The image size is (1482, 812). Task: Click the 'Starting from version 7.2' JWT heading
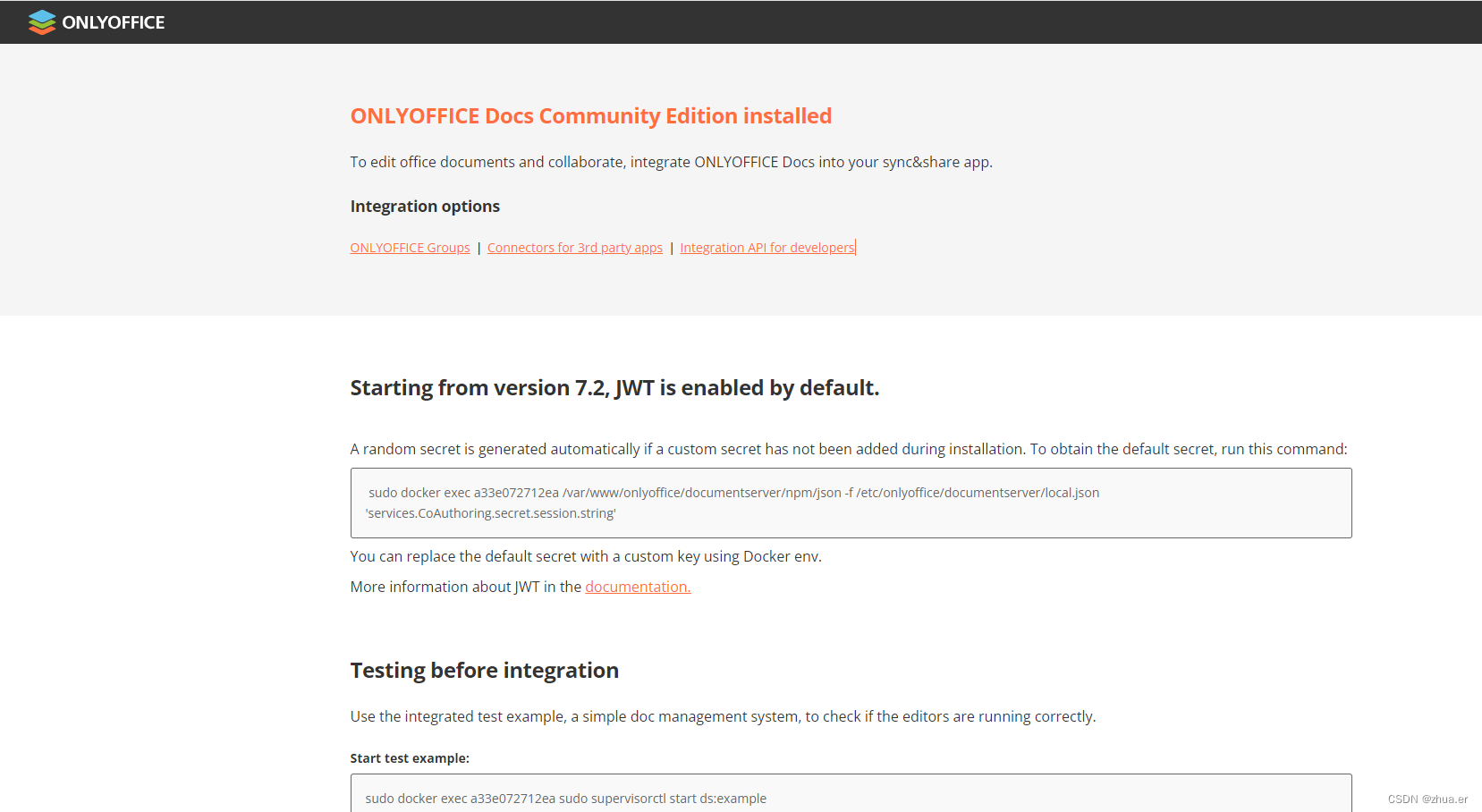click(614, 388)
